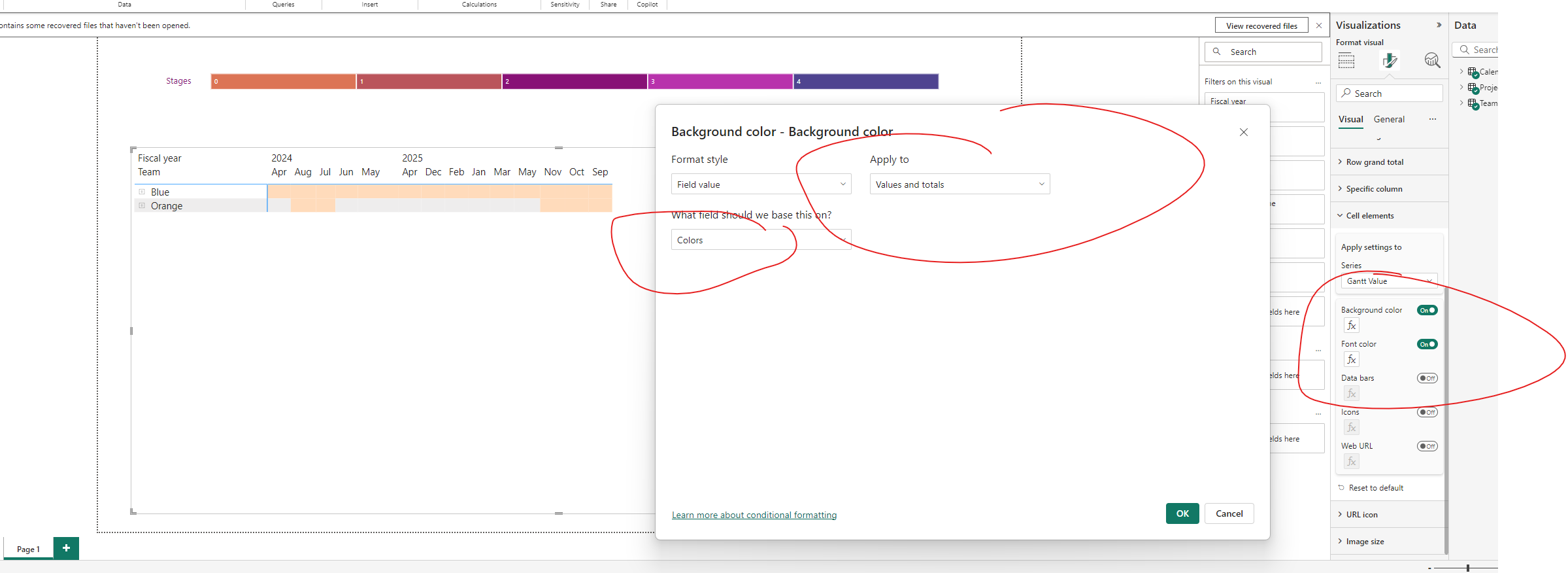
Task: Open the Format style dropdown
Action: [761, 184]
